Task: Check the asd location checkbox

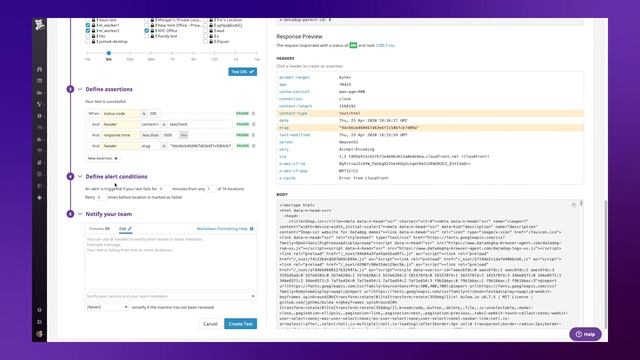Action: point(205,31)
